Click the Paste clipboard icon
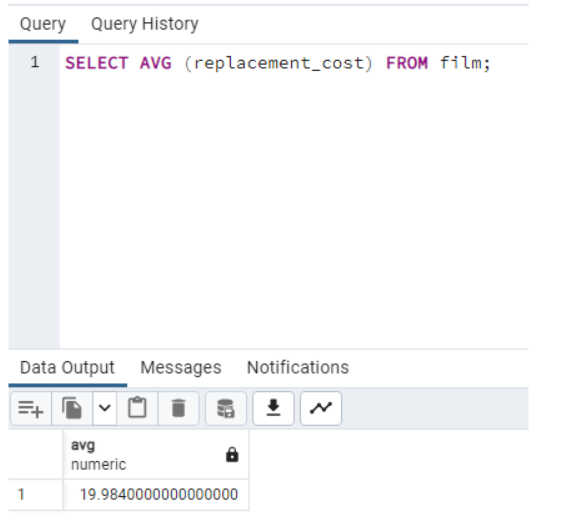 pos(137,409)
